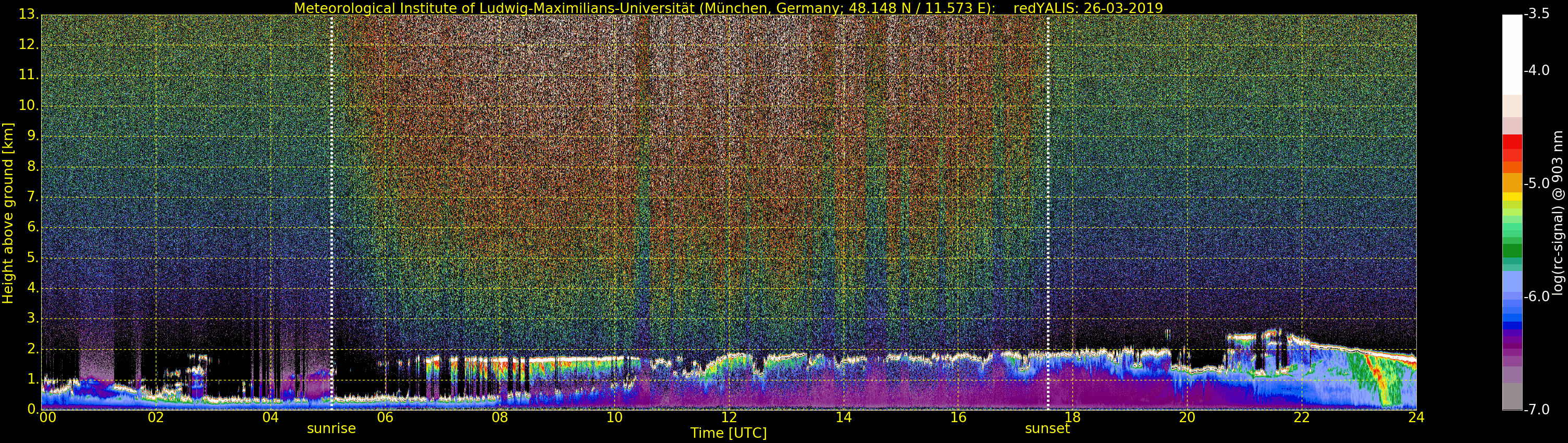Click the x-axis tick label '06'
Screen dimensions: 1568x443
385,417
